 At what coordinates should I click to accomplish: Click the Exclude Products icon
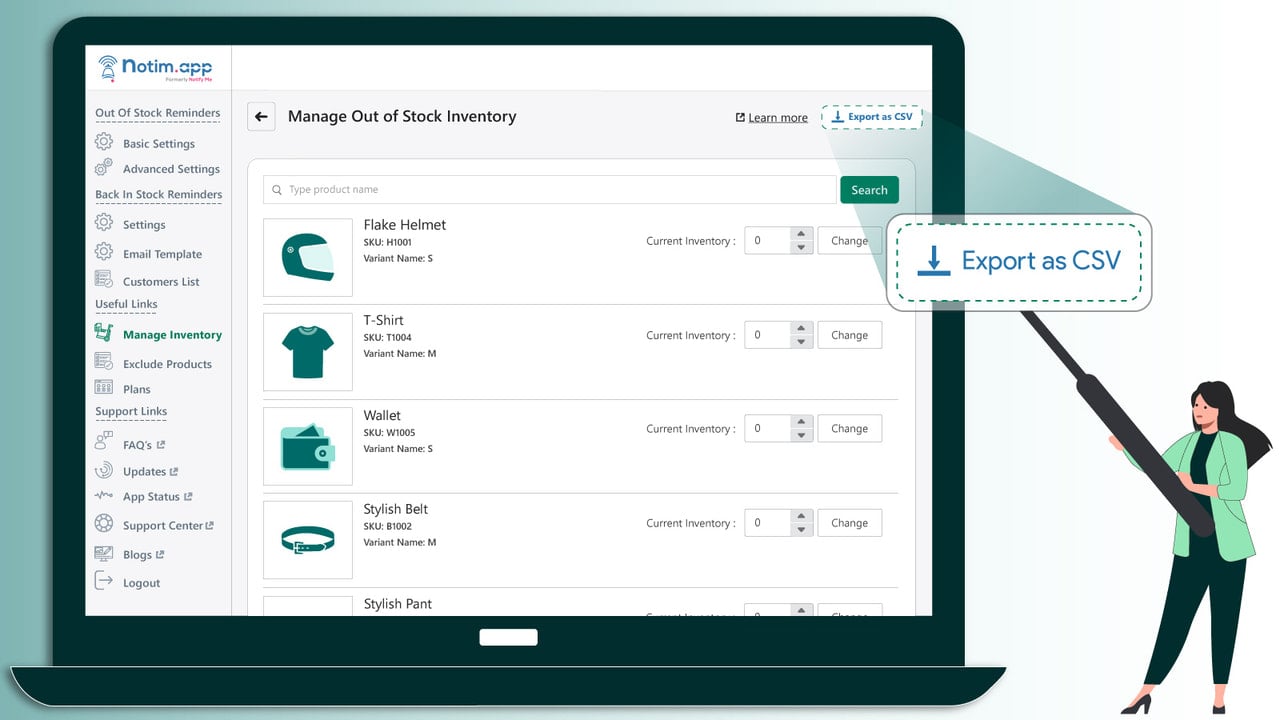pos(104,362)
